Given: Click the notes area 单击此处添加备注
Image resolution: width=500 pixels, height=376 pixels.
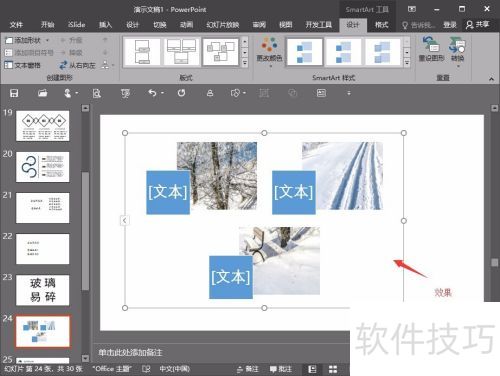Looking at the screenshot, I should [x=130, y=352].
